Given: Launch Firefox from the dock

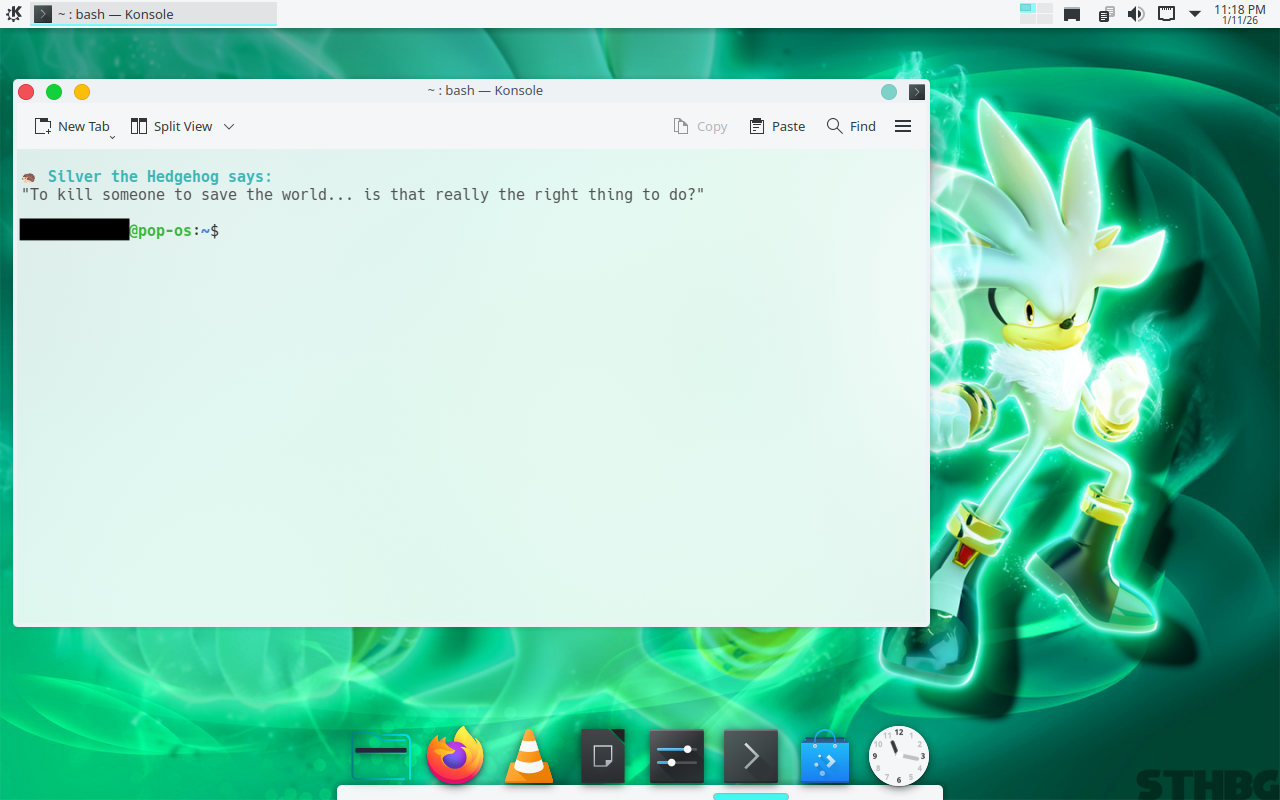Looking at the screenshot, I should pos(455,756).
